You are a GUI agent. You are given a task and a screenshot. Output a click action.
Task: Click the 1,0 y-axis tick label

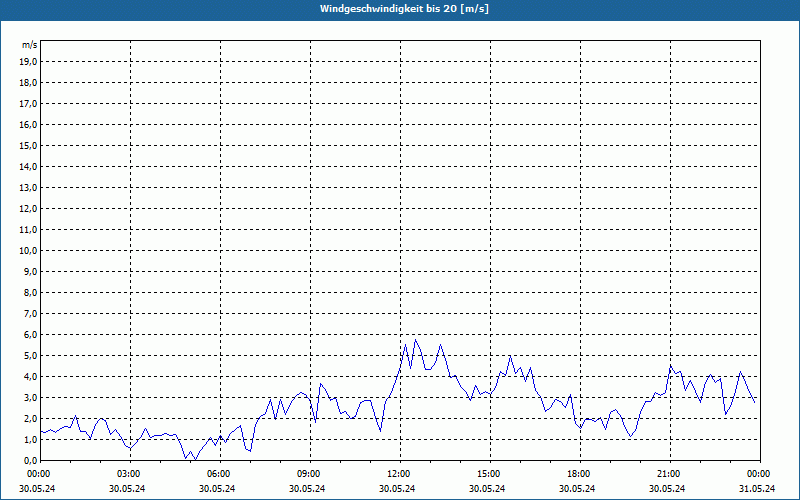31,439
